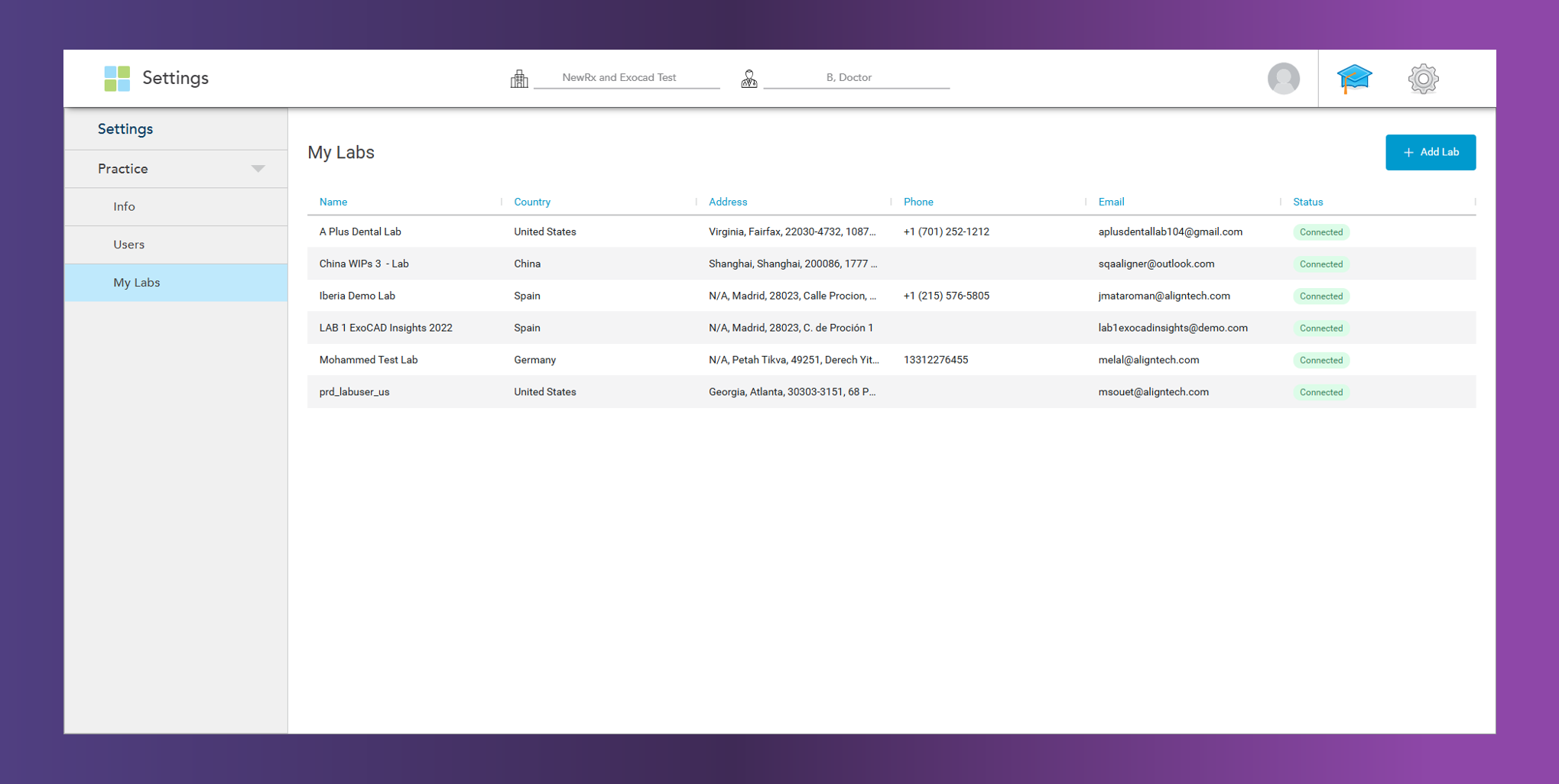Collapse the Practice section chevron
Image resolution: width=1559 pixels, height=784 pixels.
[x=258, y=168]
